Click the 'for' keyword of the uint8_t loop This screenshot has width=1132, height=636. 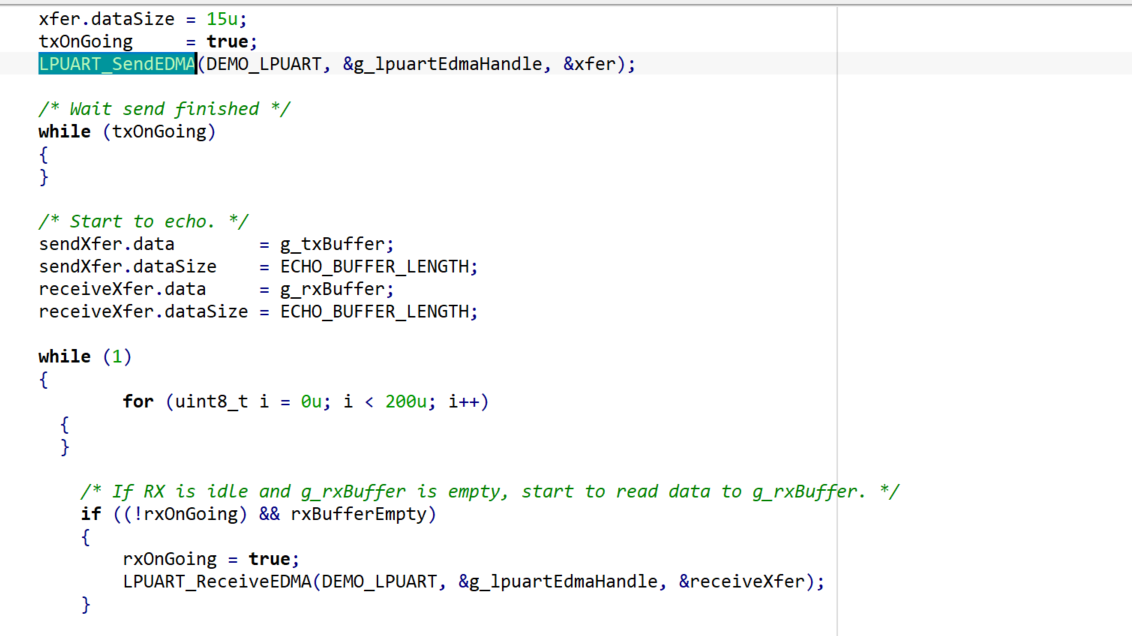pos(138,401)
